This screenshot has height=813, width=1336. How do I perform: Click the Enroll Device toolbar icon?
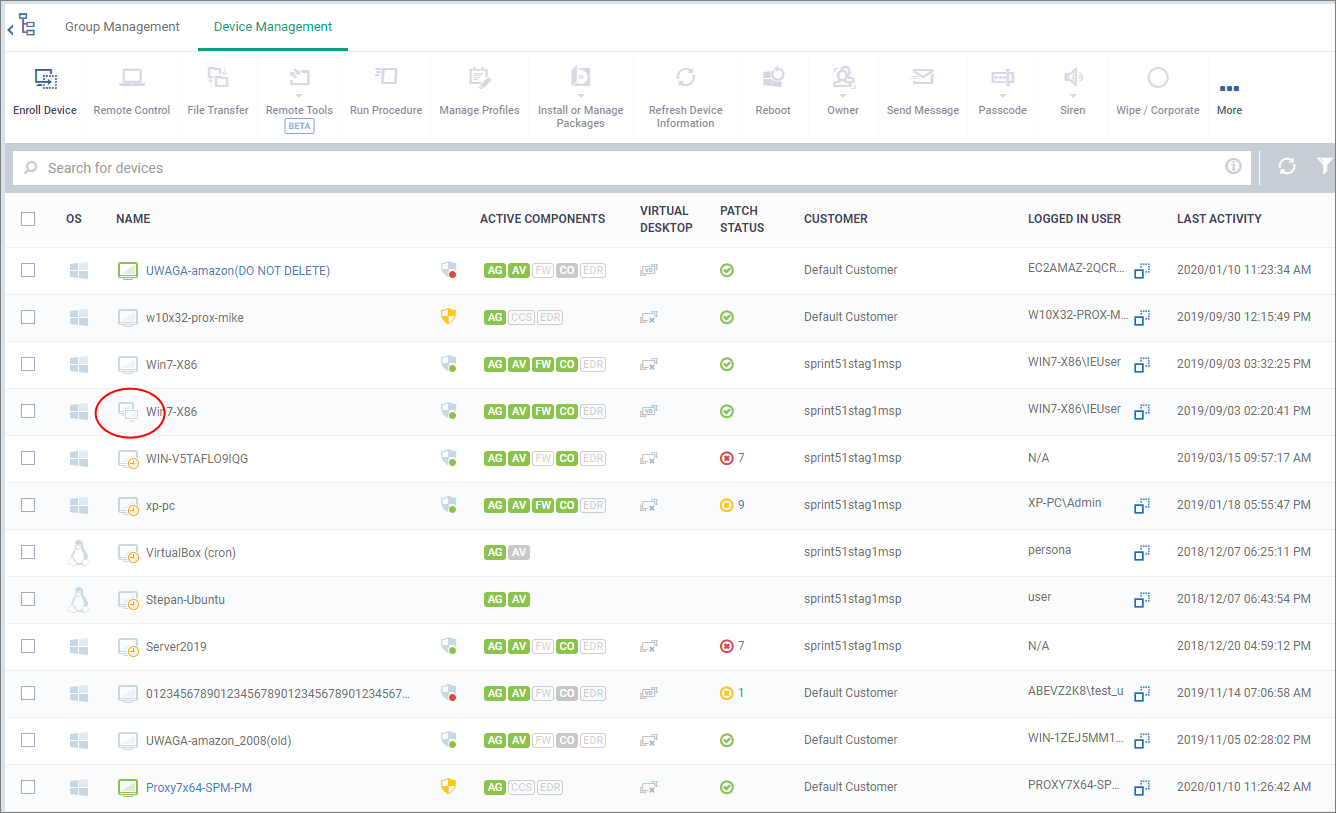45,92
